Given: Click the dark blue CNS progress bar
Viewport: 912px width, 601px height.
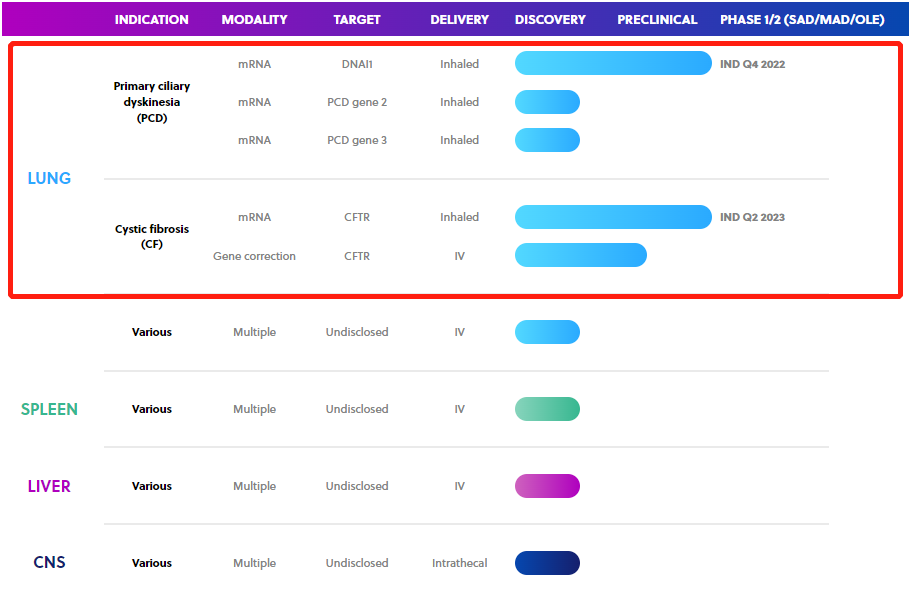Looking at the screenshot, I should coord(547,563).
